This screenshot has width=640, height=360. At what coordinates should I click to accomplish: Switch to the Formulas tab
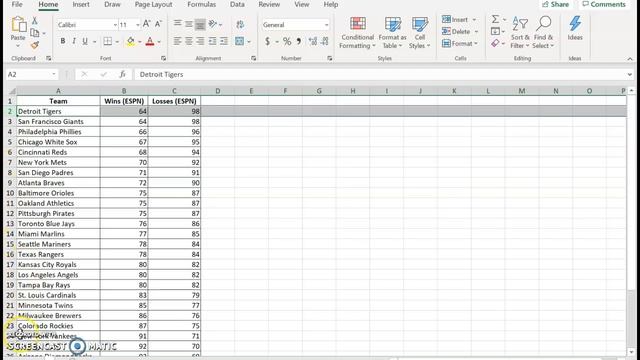click(x=202, y=4)
